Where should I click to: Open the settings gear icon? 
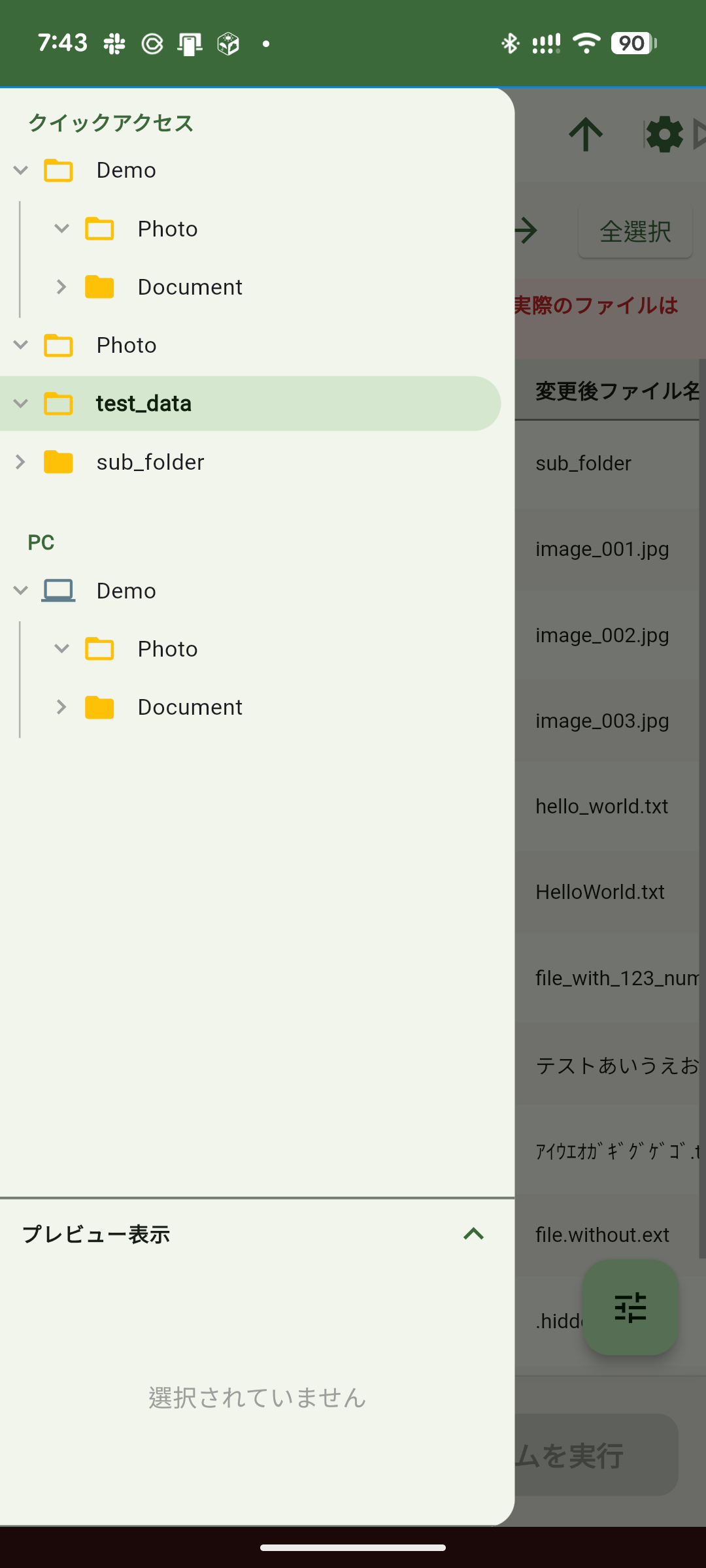pos(664,135)
